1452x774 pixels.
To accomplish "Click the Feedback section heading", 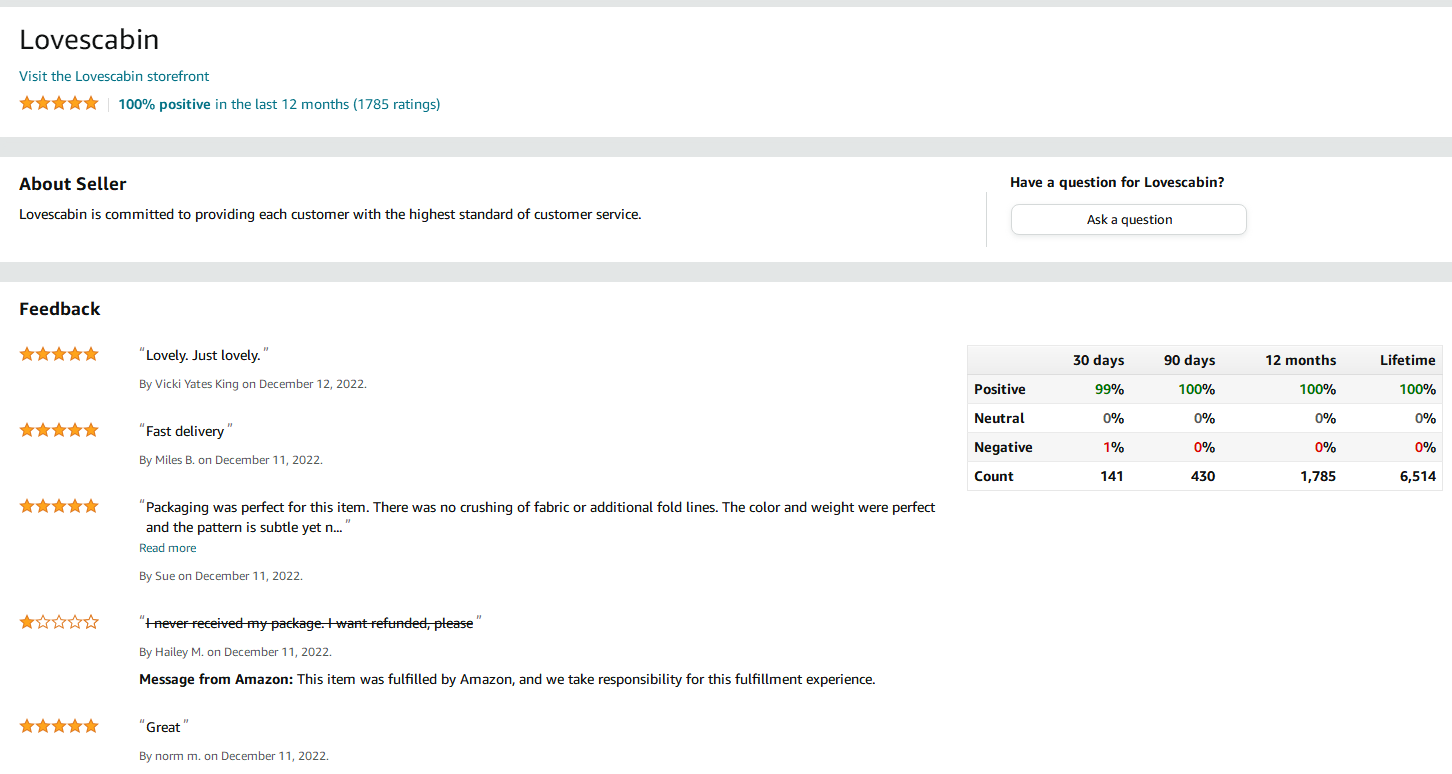I will pyautogui.click(x=60, y=309).
